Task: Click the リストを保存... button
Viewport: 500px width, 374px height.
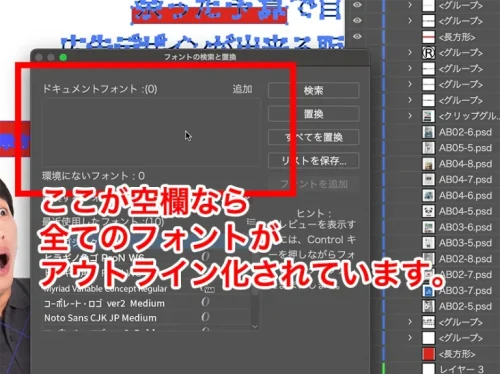Action: click(x=313, y=161)
